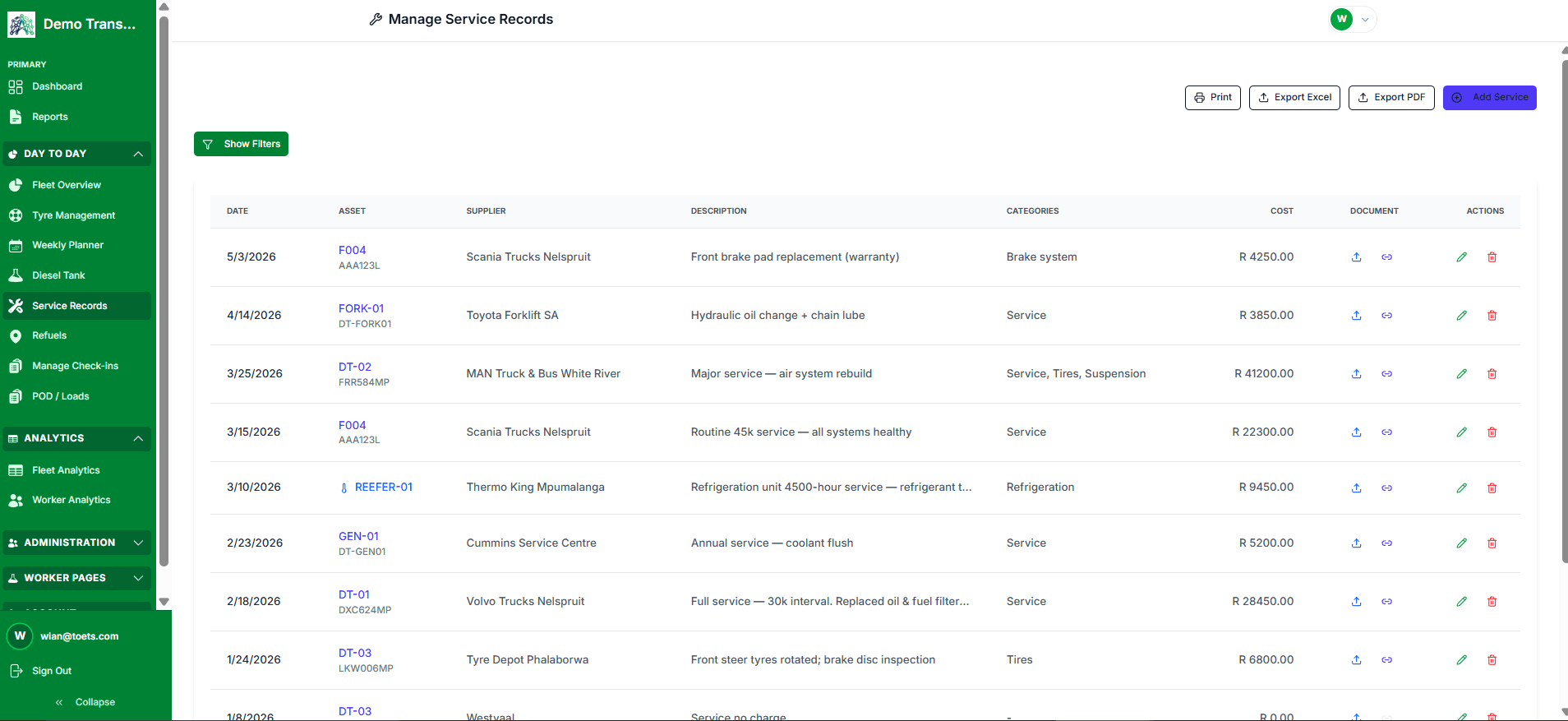The height and width of the screenshot is (721, 1568).
Task: Open the user avatar dropdown menu
Action: 1353,19
